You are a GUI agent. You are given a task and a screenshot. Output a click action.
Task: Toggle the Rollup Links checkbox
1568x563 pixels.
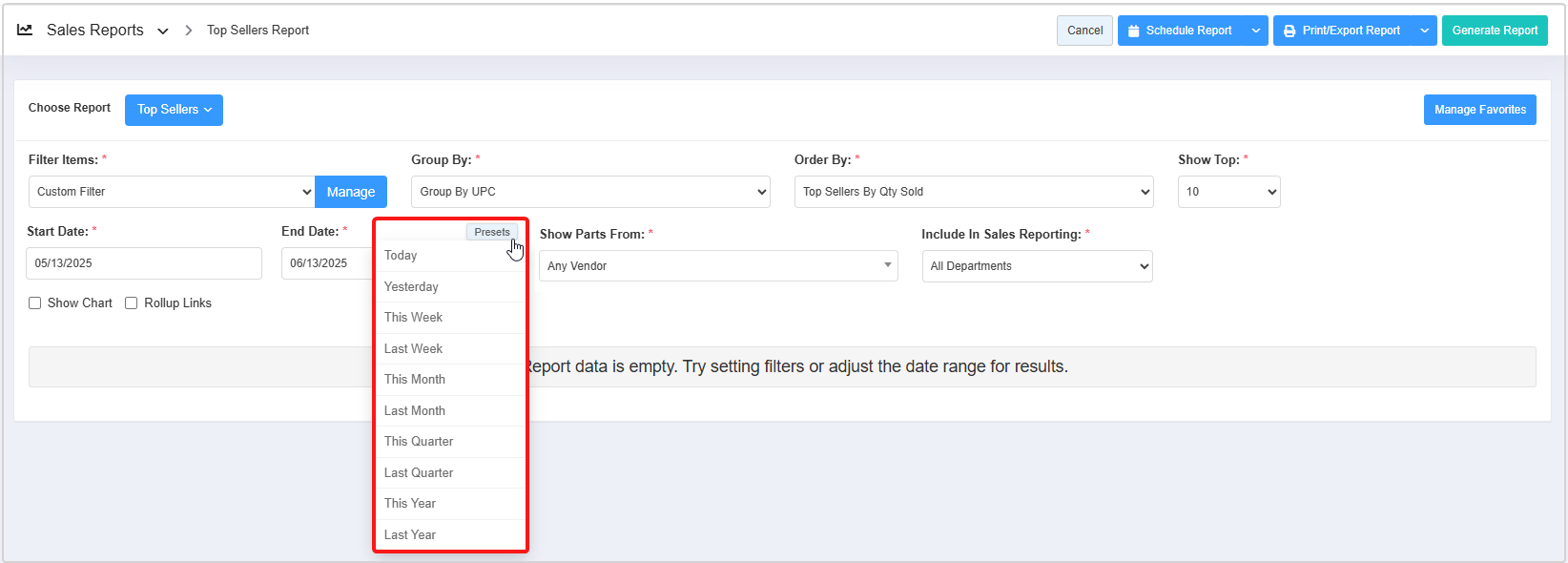[x=132, y=303]
